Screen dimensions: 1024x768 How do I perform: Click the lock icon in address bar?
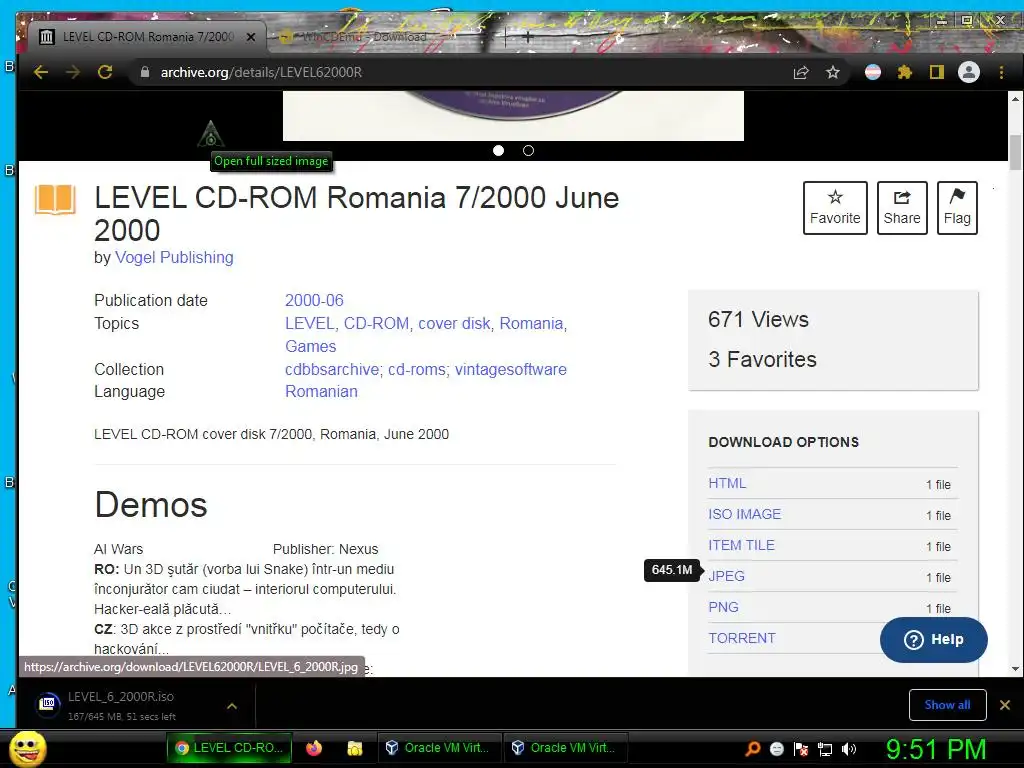click(145, 72)
